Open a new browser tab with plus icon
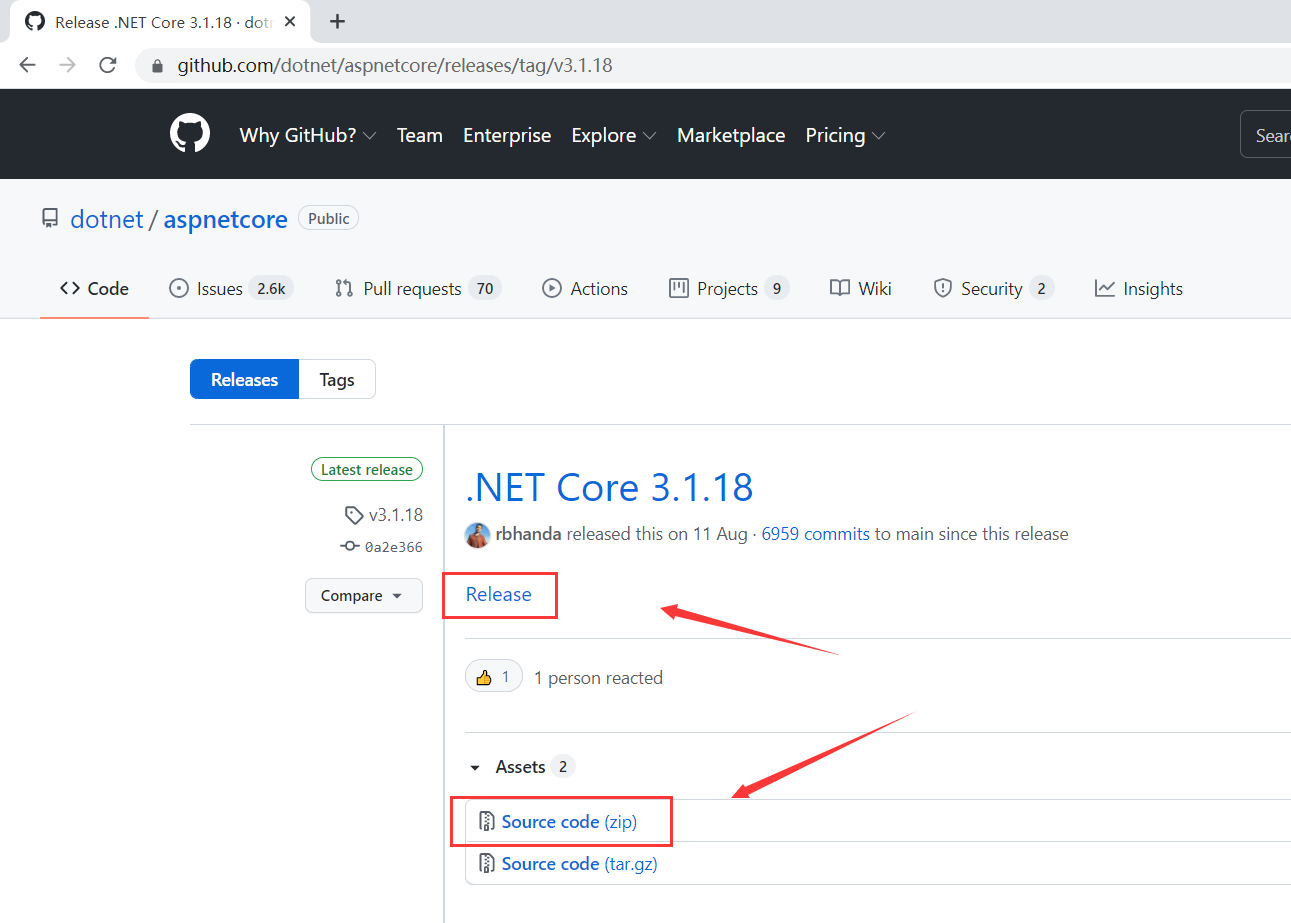 [x=338, y=21]
